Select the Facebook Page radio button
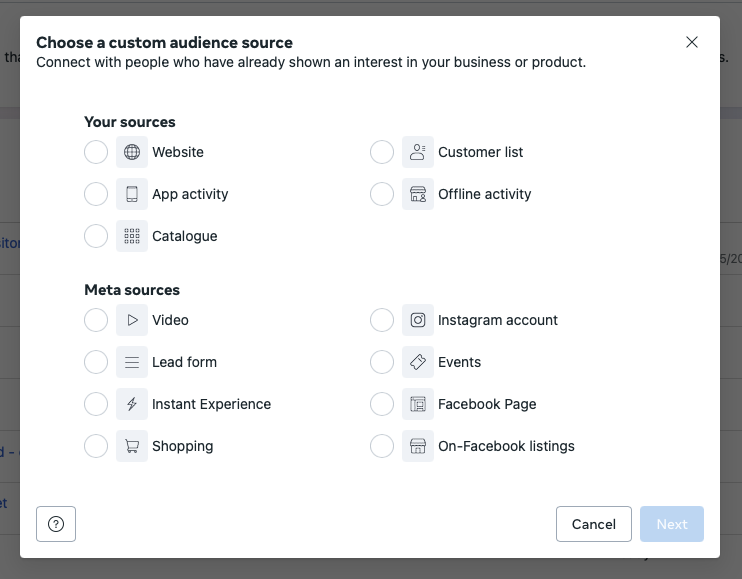 click(x=382, y=404)
